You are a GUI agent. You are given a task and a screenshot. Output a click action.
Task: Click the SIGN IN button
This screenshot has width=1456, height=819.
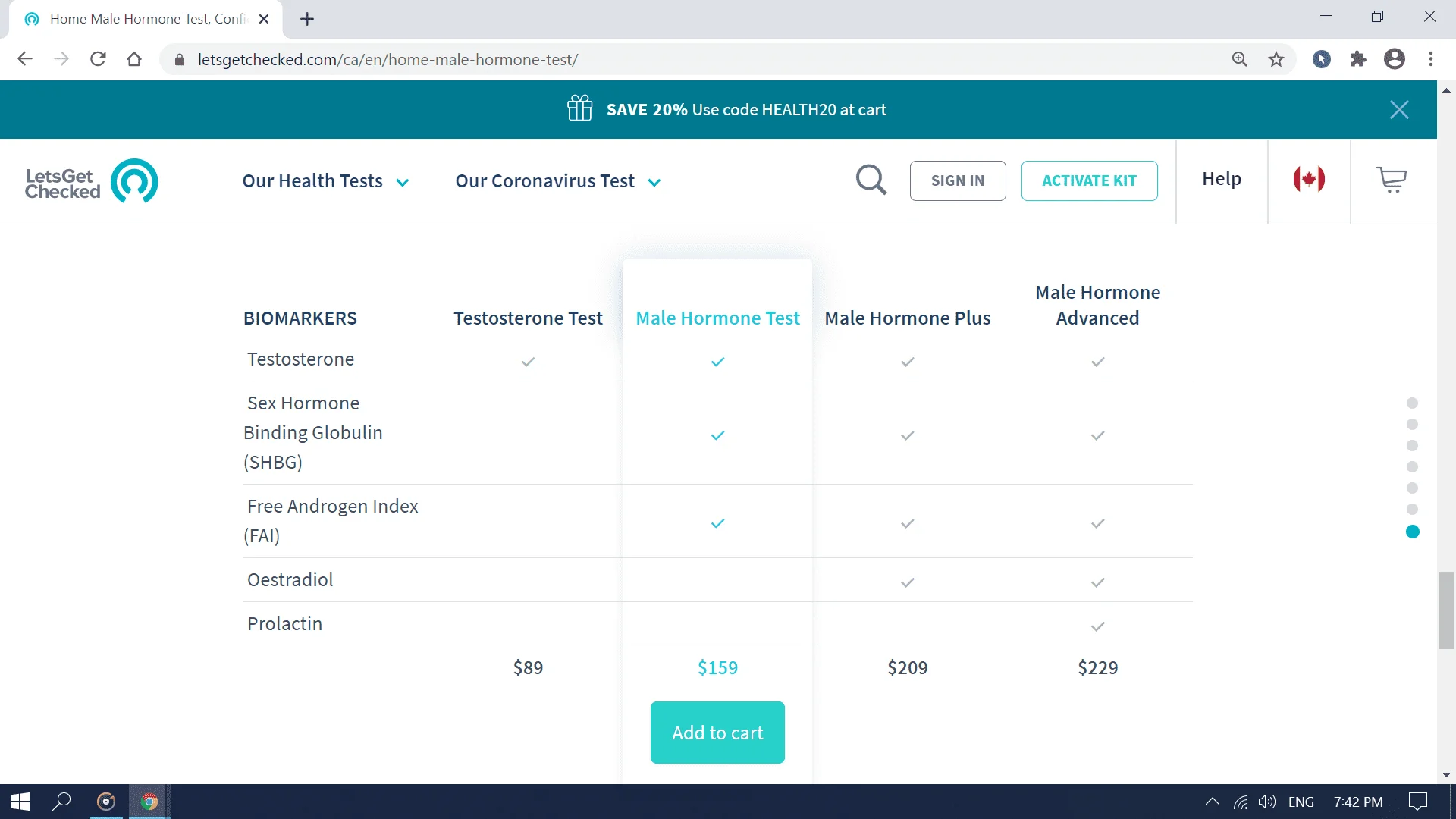958,180
